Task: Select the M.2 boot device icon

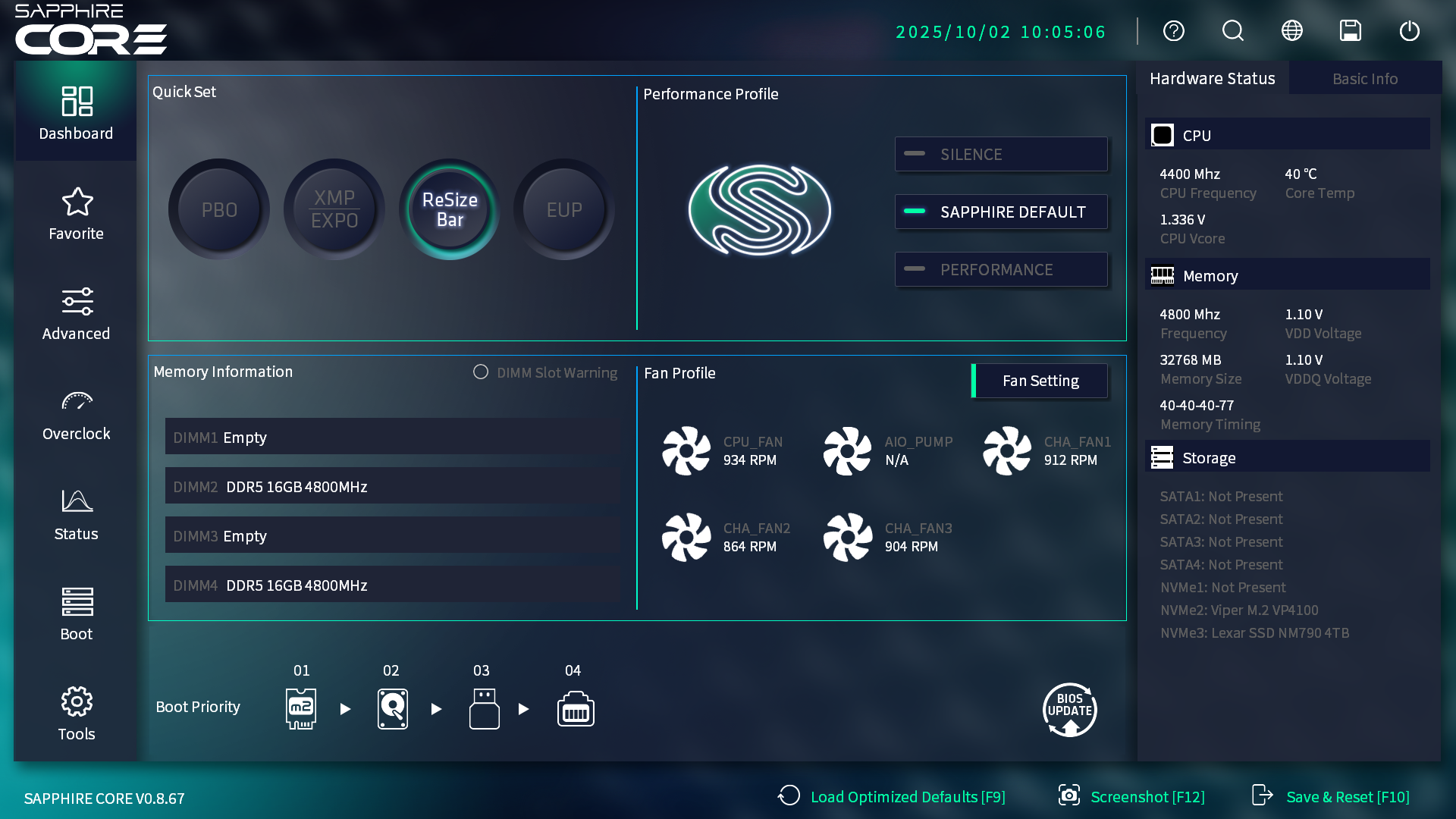Action: pos(301,709)
